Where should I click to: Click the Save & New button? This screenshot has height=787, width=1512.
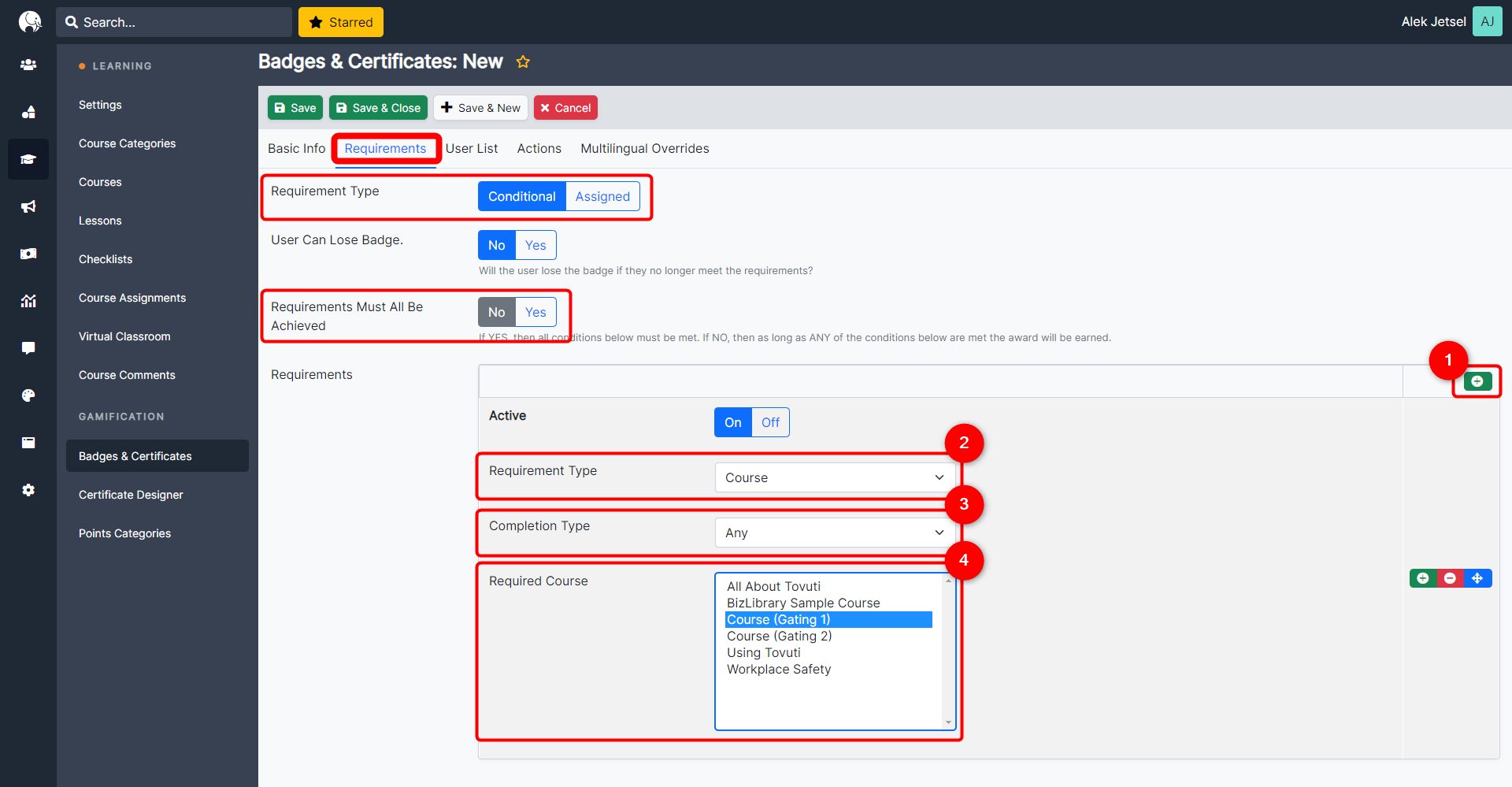[x=480, y=108]
